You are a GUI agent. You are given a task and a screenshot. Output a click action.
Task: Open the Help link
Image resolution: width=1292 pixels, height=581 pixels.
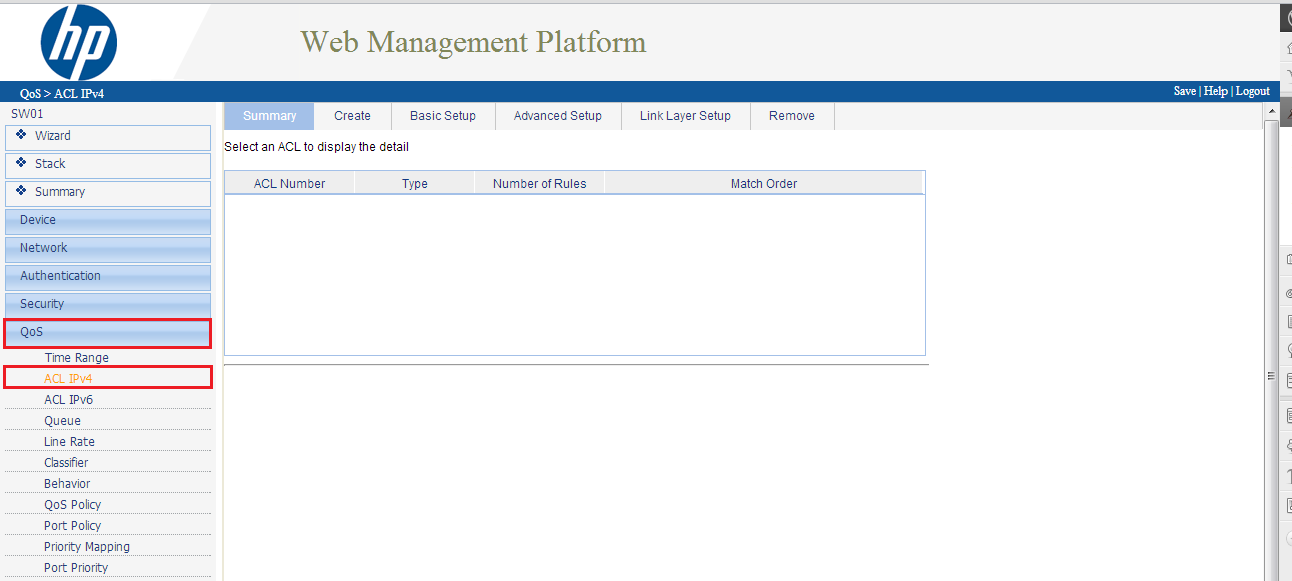[1215, 91]
